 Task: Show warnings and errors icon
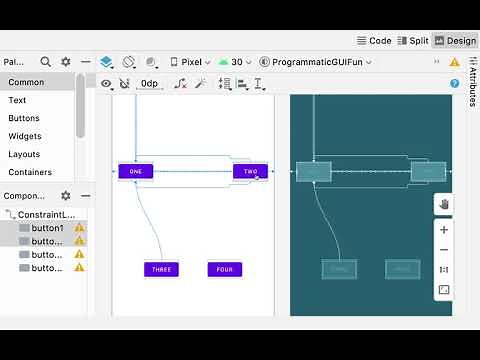pos(454,62)
